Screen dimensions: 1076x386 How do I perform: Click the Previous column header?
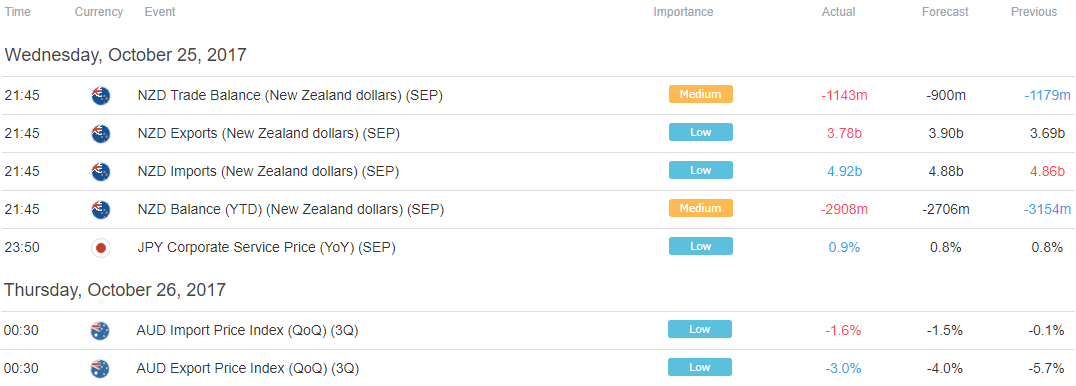coord(1033,12)
